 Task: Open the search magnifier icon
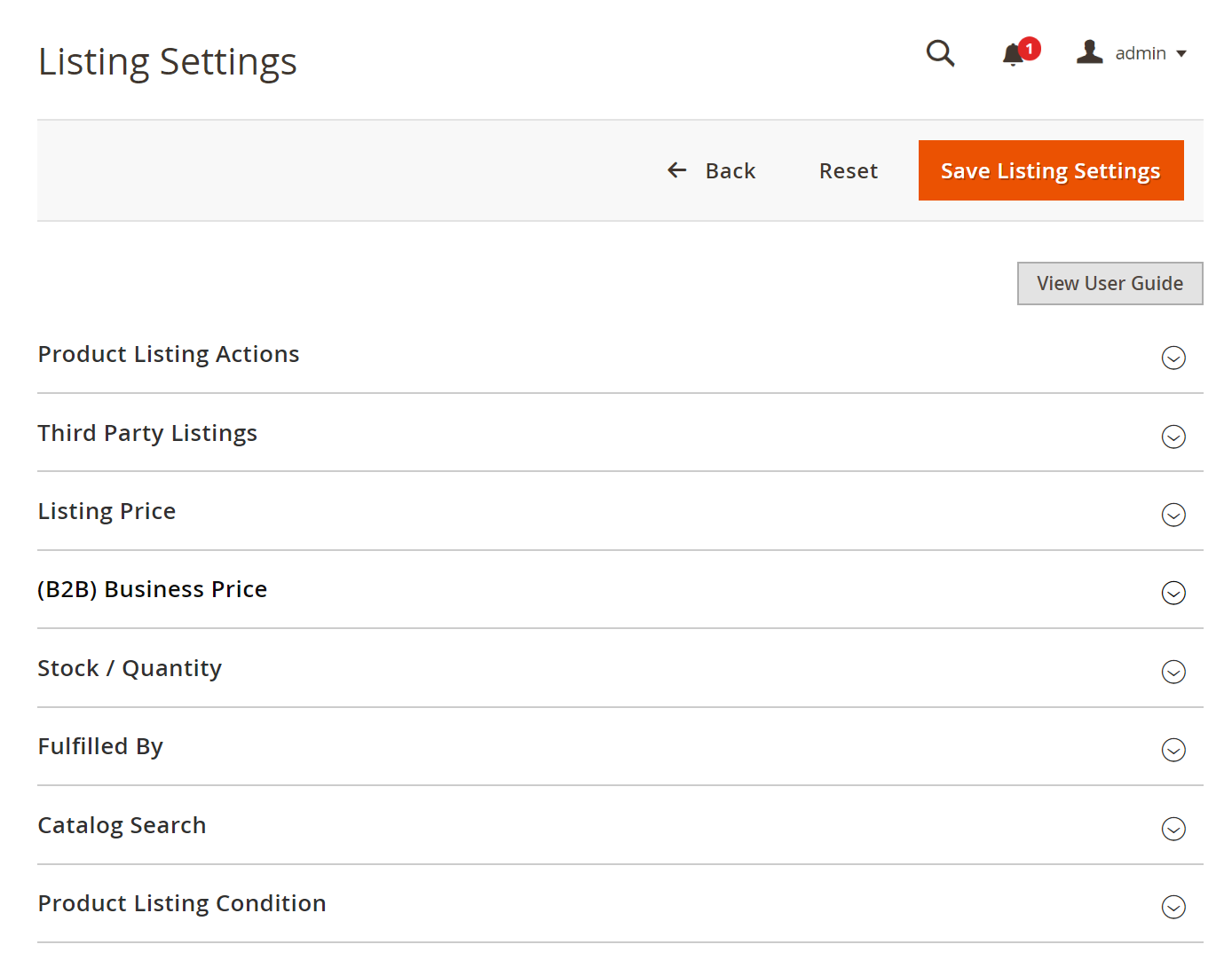tap(940, 53)
